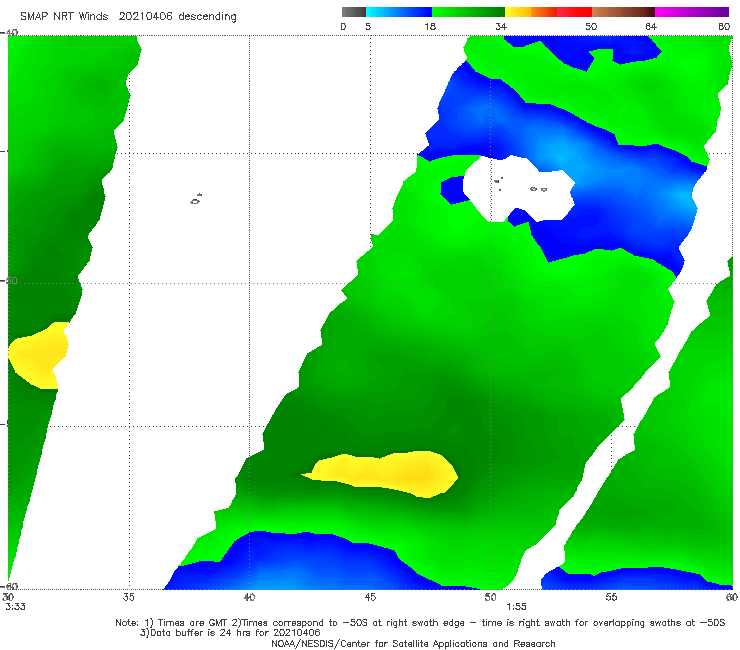
Task: Click the color bar label '18'
Action: pyautogui.click(x=430, y=26)
